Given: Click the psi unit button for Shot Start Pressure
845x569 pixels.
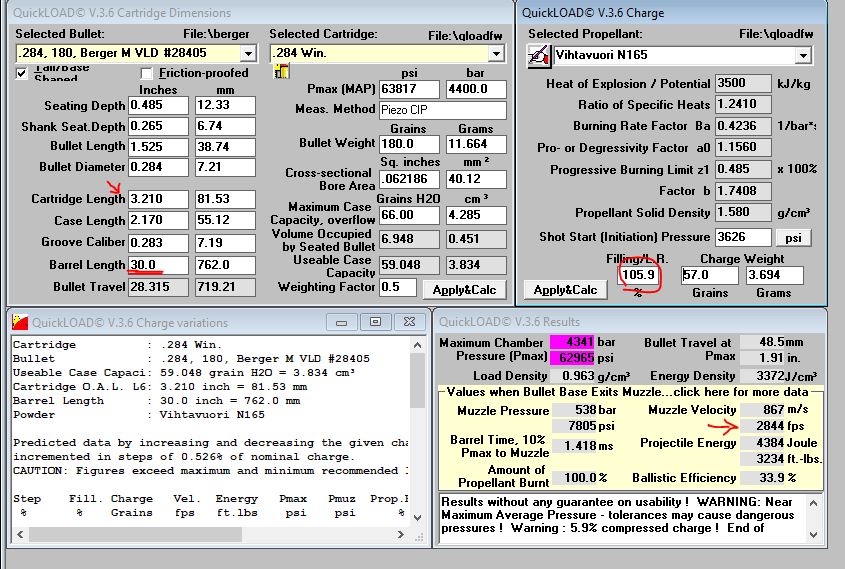Looking at the screenshot, I should click(x=794, y=237).
